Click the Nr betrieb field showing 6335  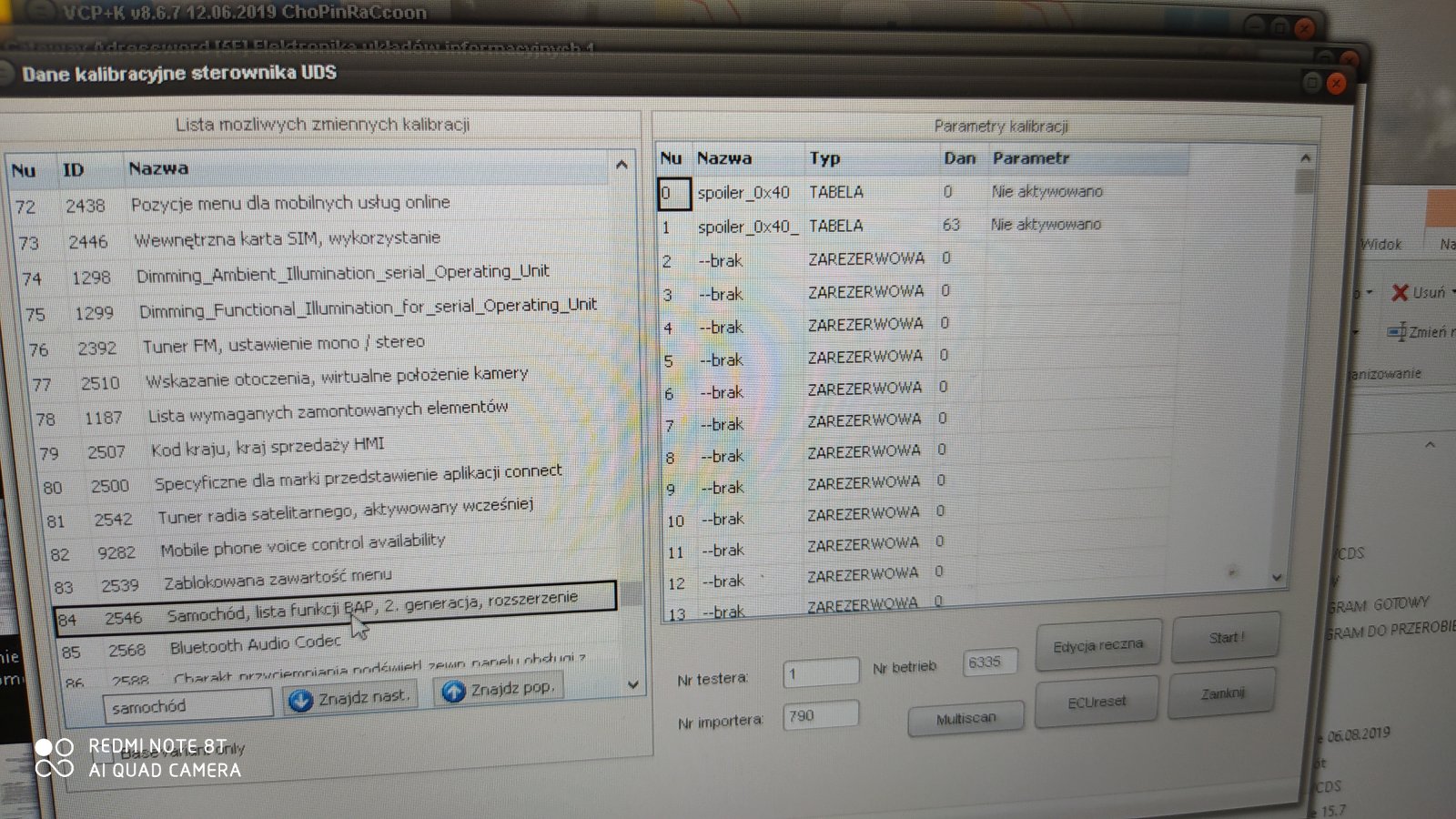[x=990, y=662]
